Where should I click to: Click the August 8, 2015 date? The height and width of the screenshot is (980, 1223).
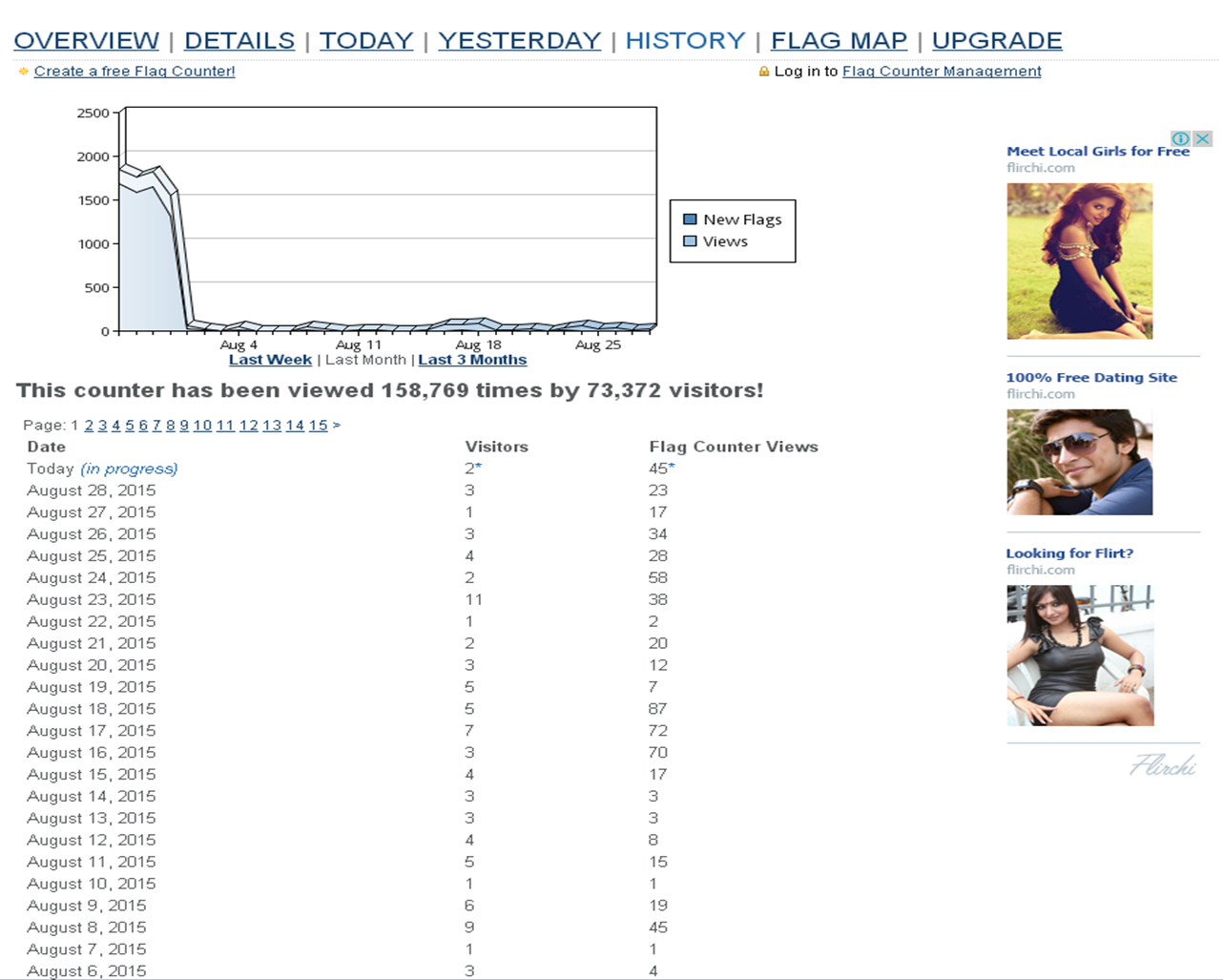[x=87, y=928]
